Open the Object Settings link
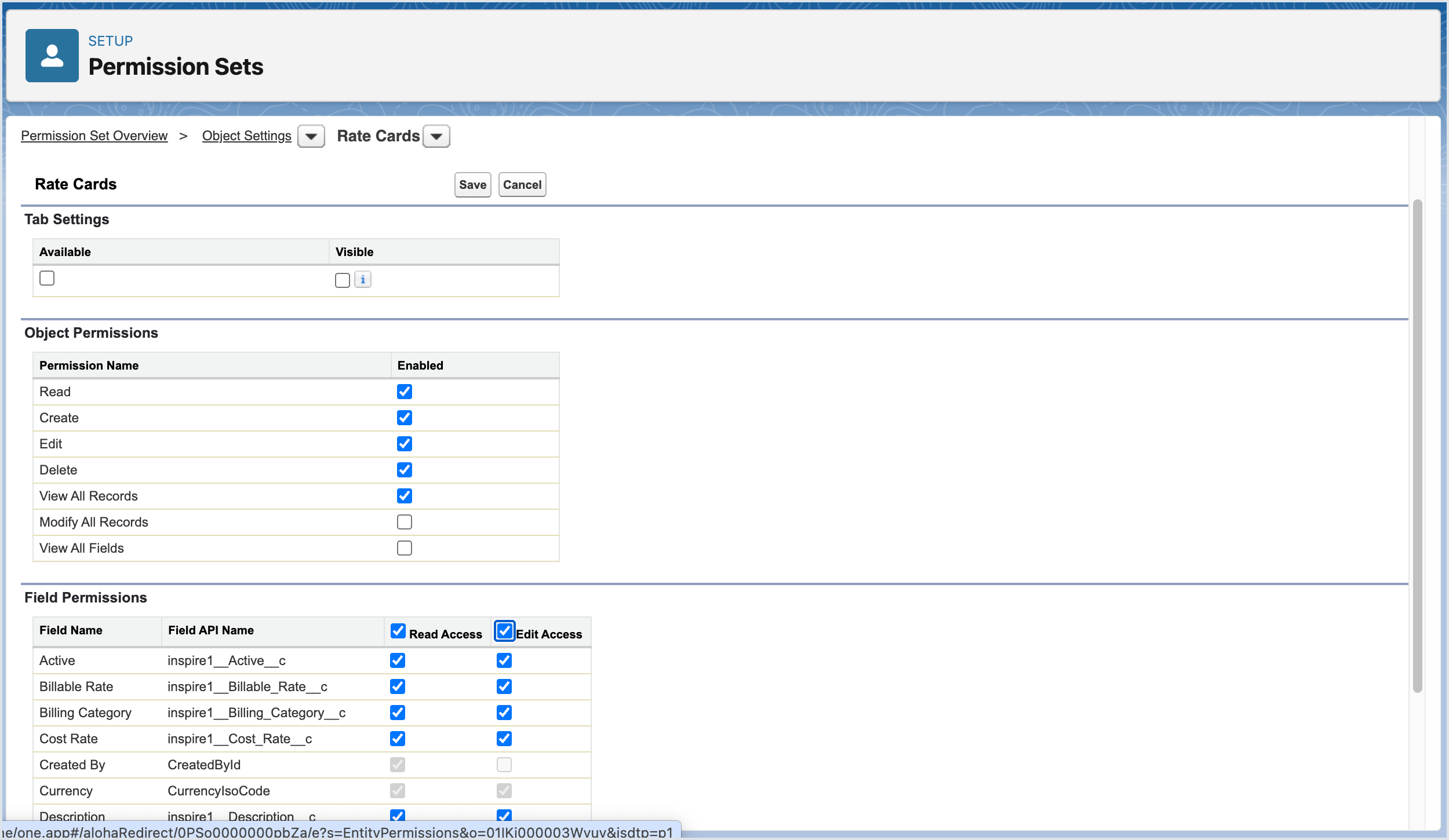The width and height of the screenshot is (1449, 840). point(247,136)
